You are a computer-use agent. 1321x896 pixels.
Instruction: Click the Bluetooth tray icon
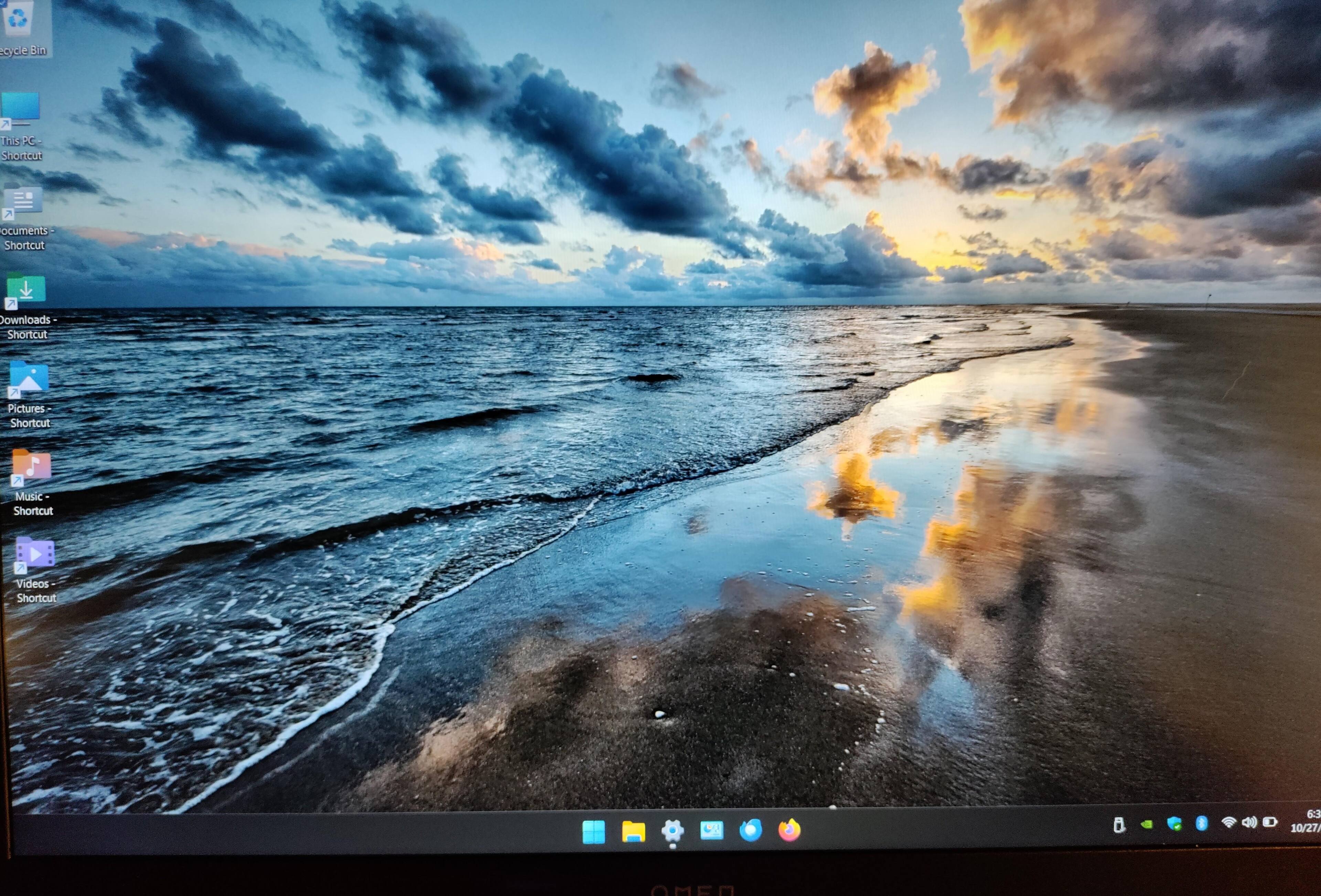tap(1202, 823)
